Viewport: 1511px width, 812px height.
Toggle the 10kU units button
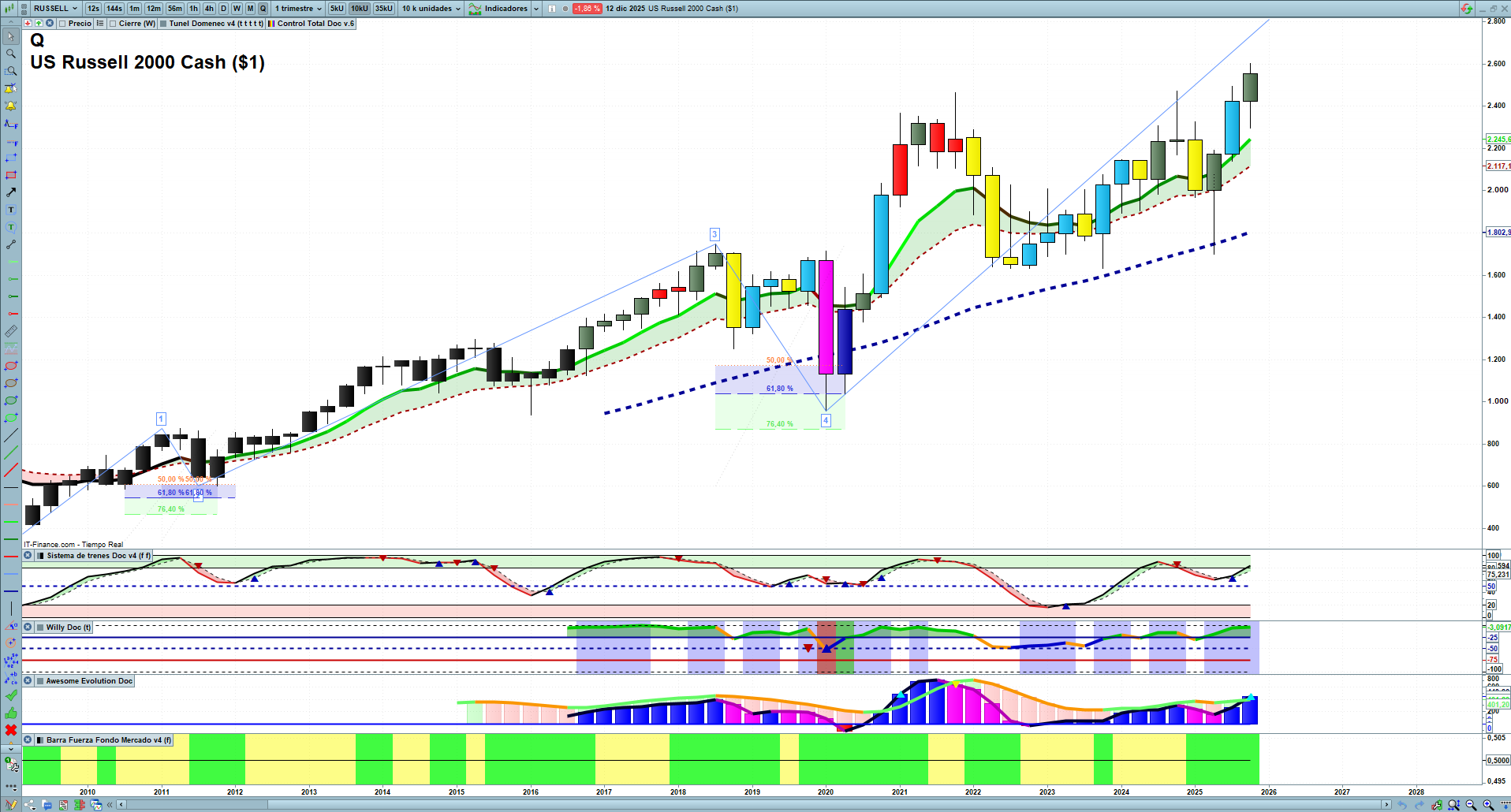pos(360,9)
